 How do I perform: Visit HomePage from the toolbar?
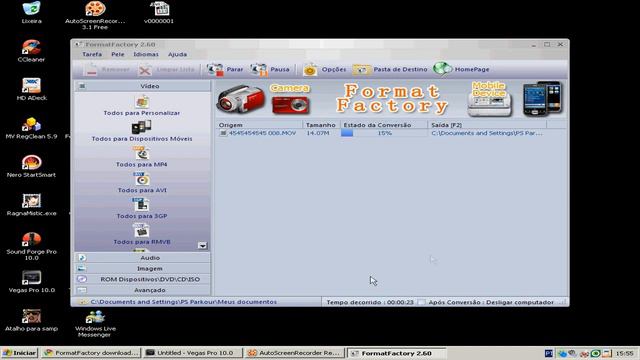pos(461,70)
